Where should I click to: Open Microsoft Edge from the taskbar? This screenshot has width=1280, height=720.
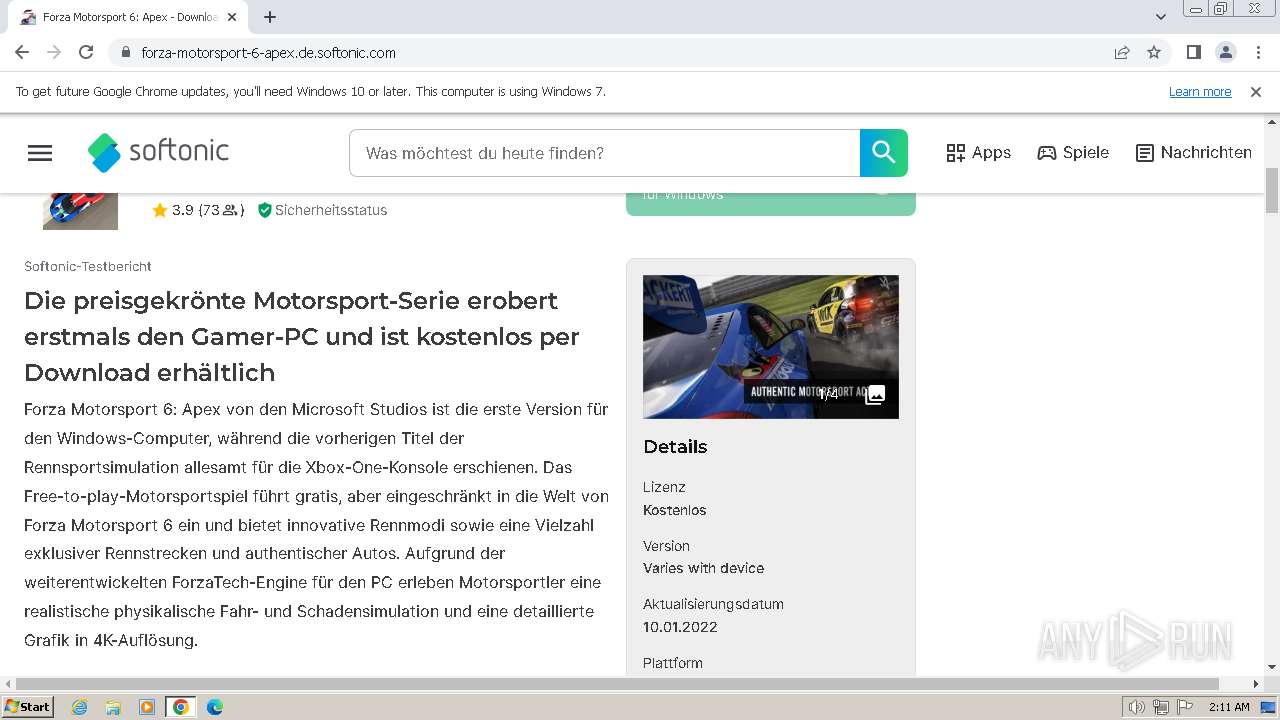pyautogui.click(x=215, y=707)
